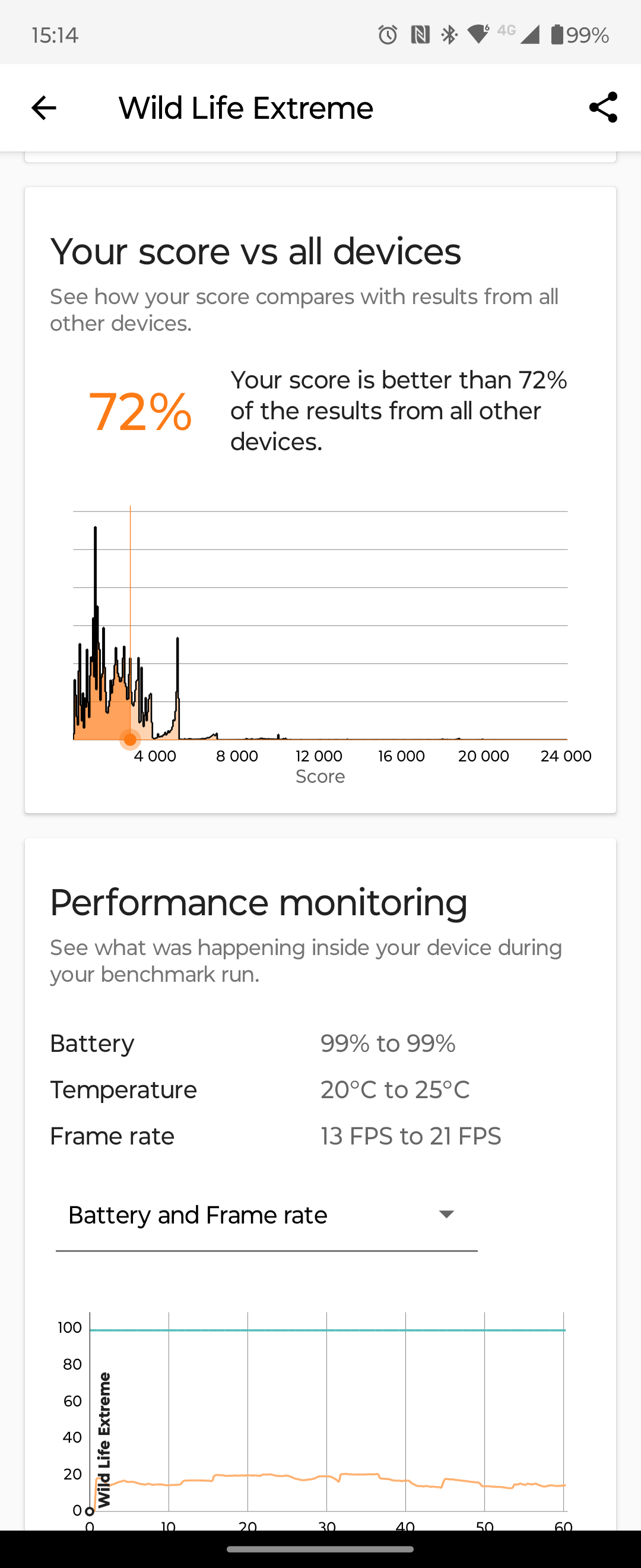Tap the Performance monitoring heading
This screenshot has height=1568, width=641.
[258, 902]
